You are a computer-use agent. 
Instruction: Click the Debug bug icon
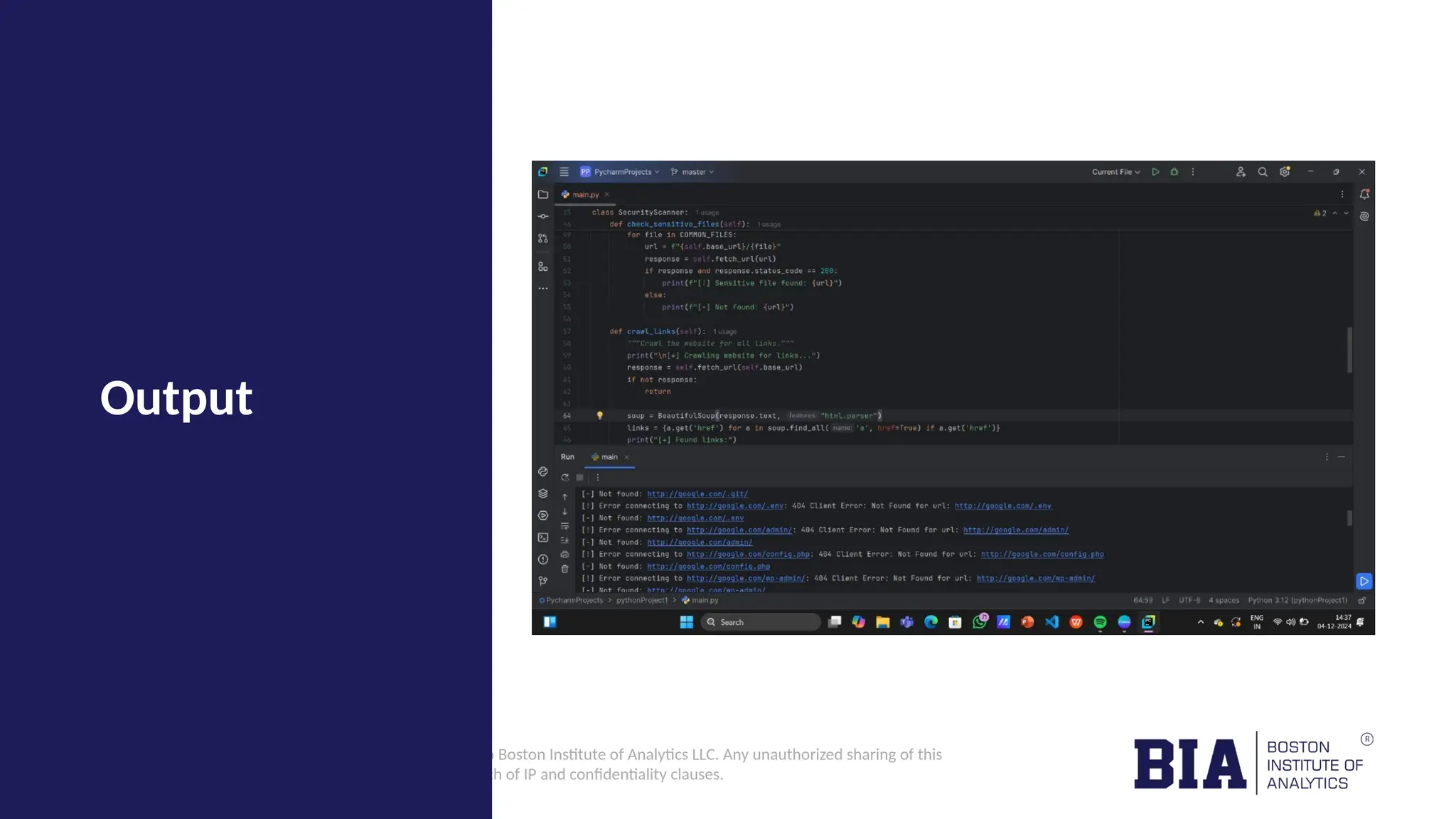(x=1174, y=172)
